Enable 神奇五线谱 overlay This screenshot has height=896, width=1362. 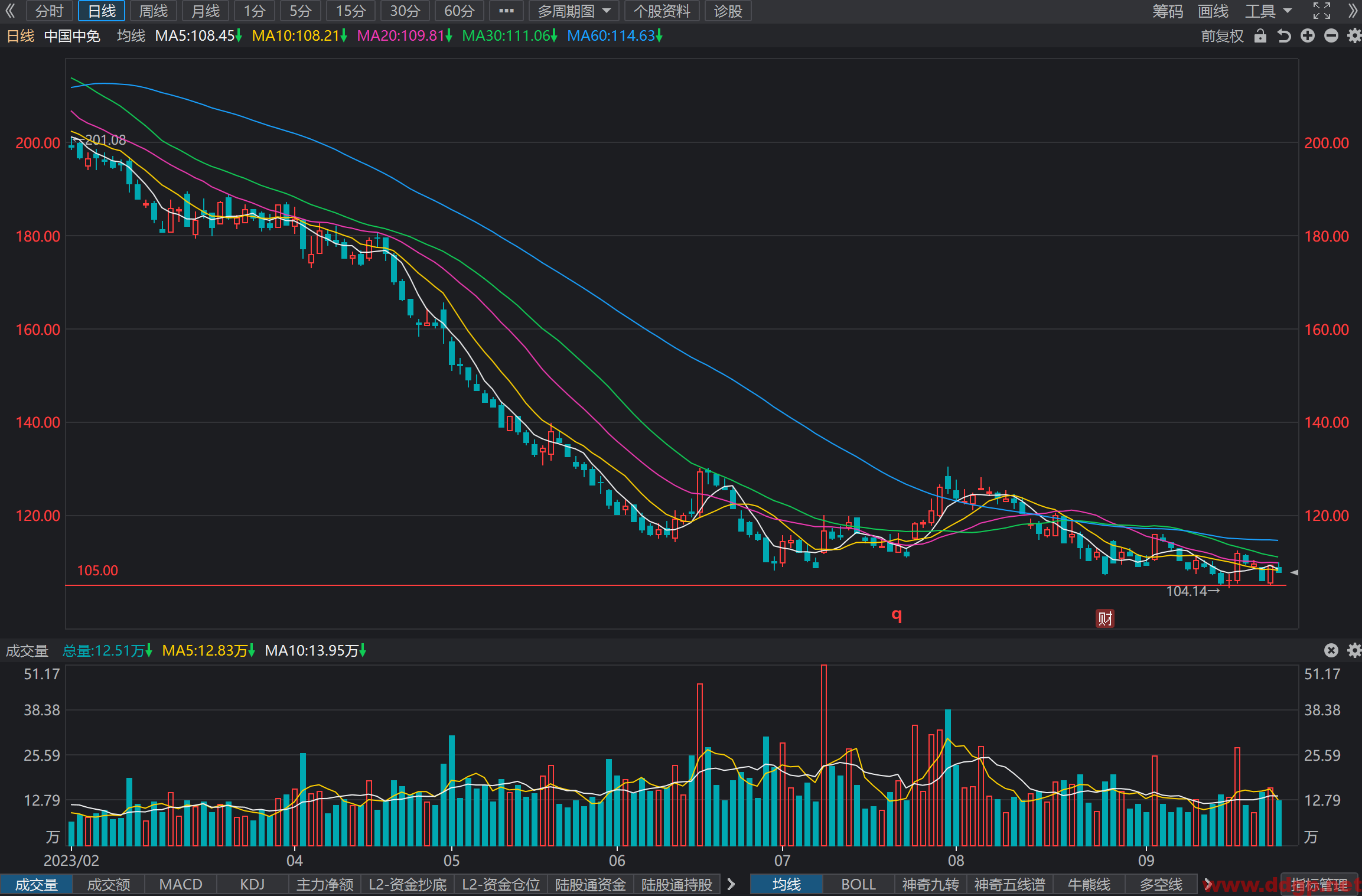pos(1010,884)
